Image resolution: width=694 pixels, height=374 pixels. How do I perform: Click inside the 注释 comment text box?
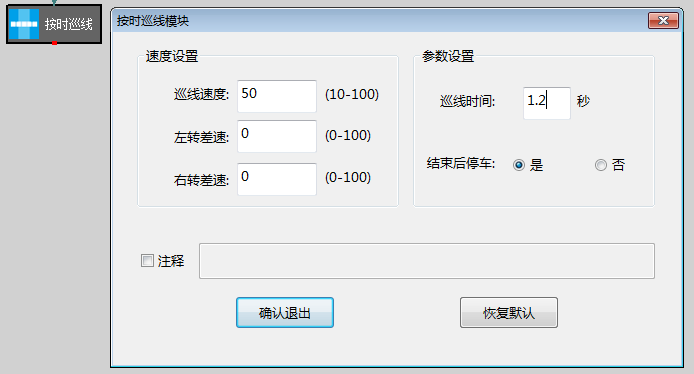coord(427,261)
